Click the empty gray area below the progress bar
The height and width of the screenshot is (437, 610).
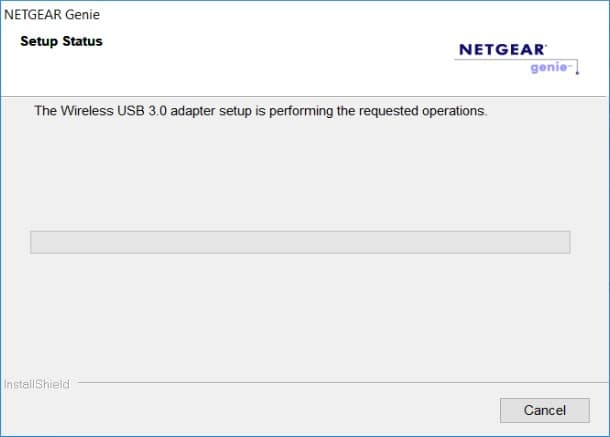pyautogui.click(x=300, y=310)
